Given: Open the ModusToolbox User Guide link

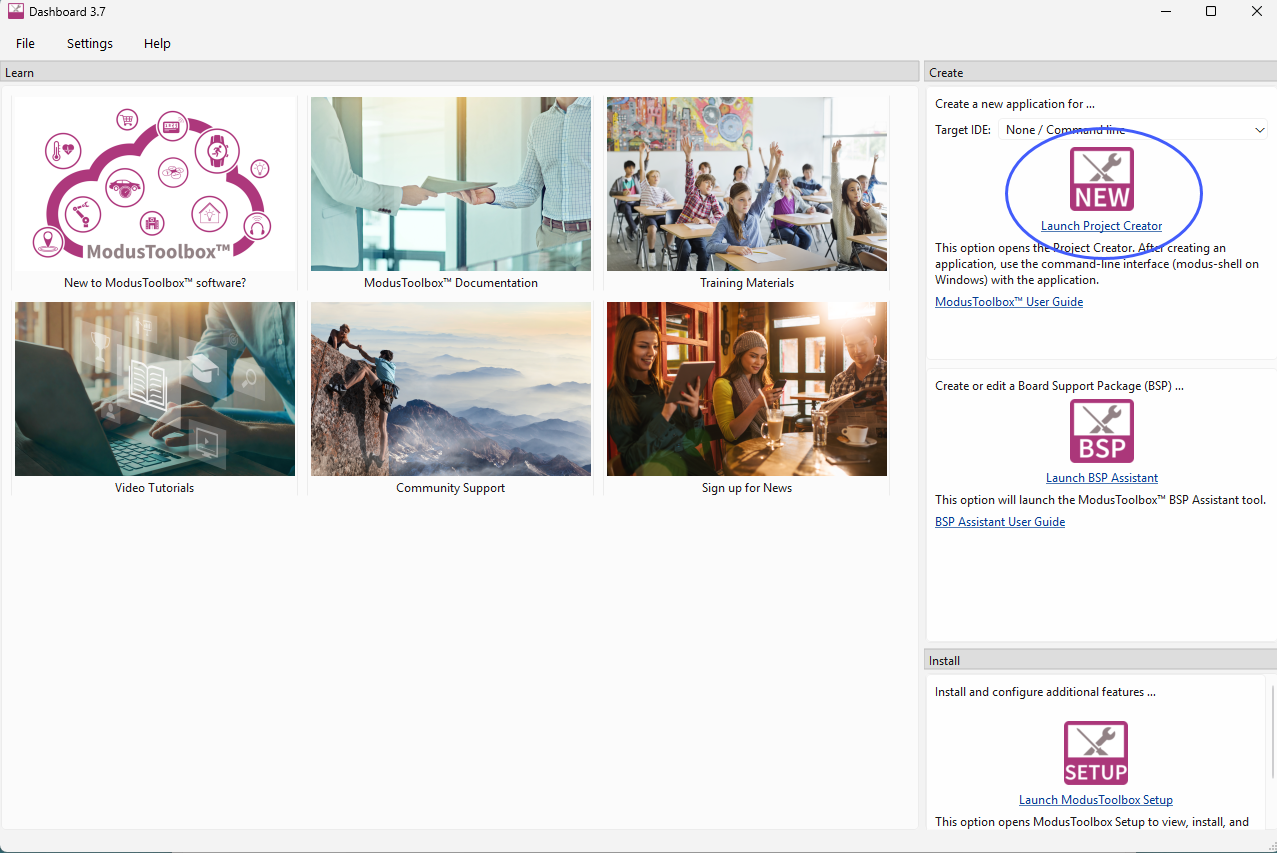Looking at the screenshot, I should click(1008, 302).
